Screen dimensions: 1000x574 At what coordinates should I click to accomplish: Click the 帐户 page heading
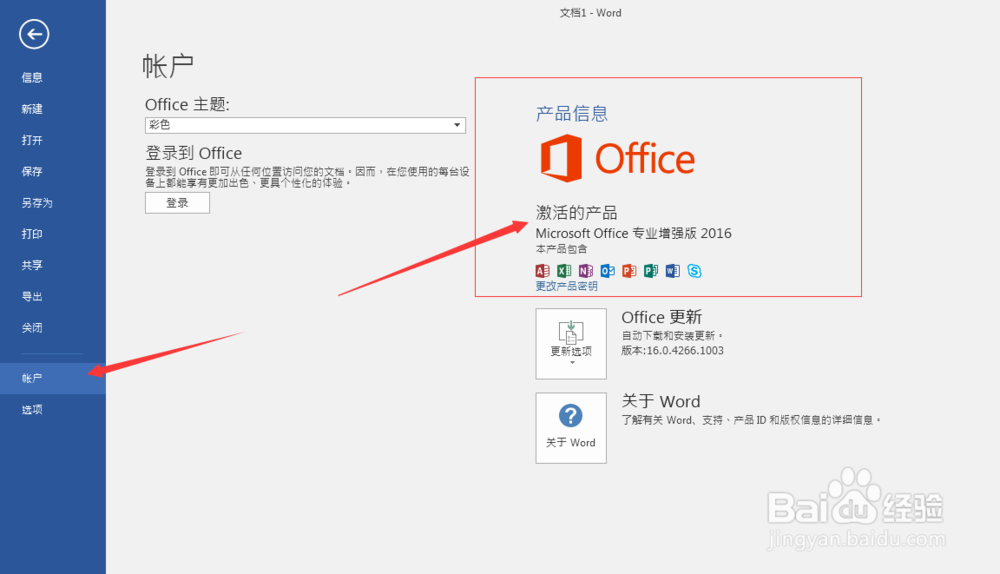(x=168, y=66)
